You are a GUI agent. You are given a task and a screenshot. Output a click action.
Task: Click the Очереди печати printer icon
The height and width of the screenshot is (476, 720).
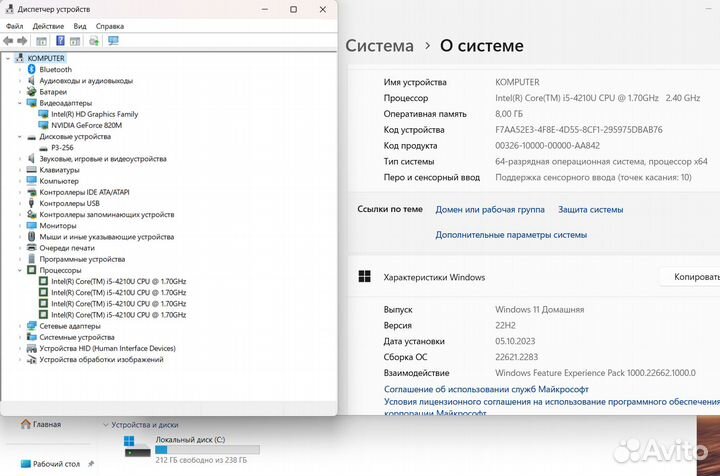click(31, 248)
